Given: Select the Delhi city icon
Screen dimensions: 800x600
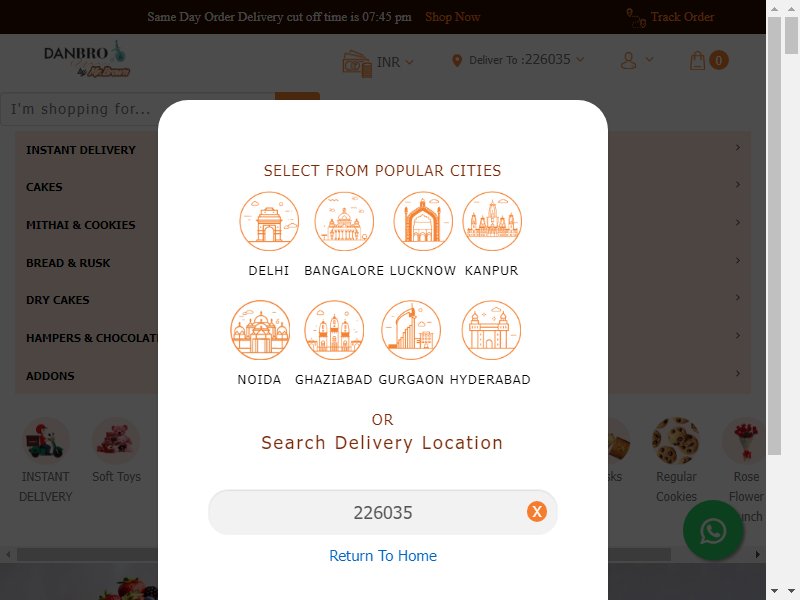Looking at the screenshot, I should tap(269, 221).
